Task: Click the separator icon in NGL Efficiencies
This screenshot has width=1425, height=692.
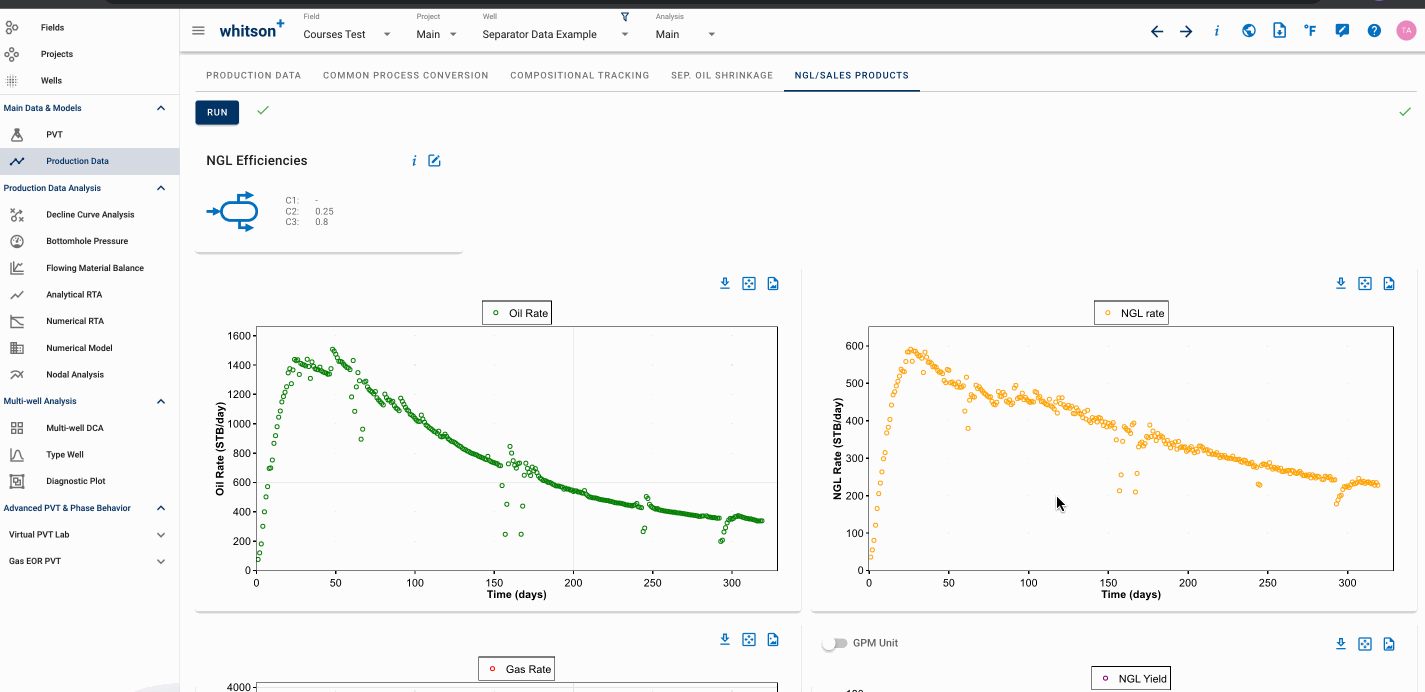Action: [x=232, y=211]
